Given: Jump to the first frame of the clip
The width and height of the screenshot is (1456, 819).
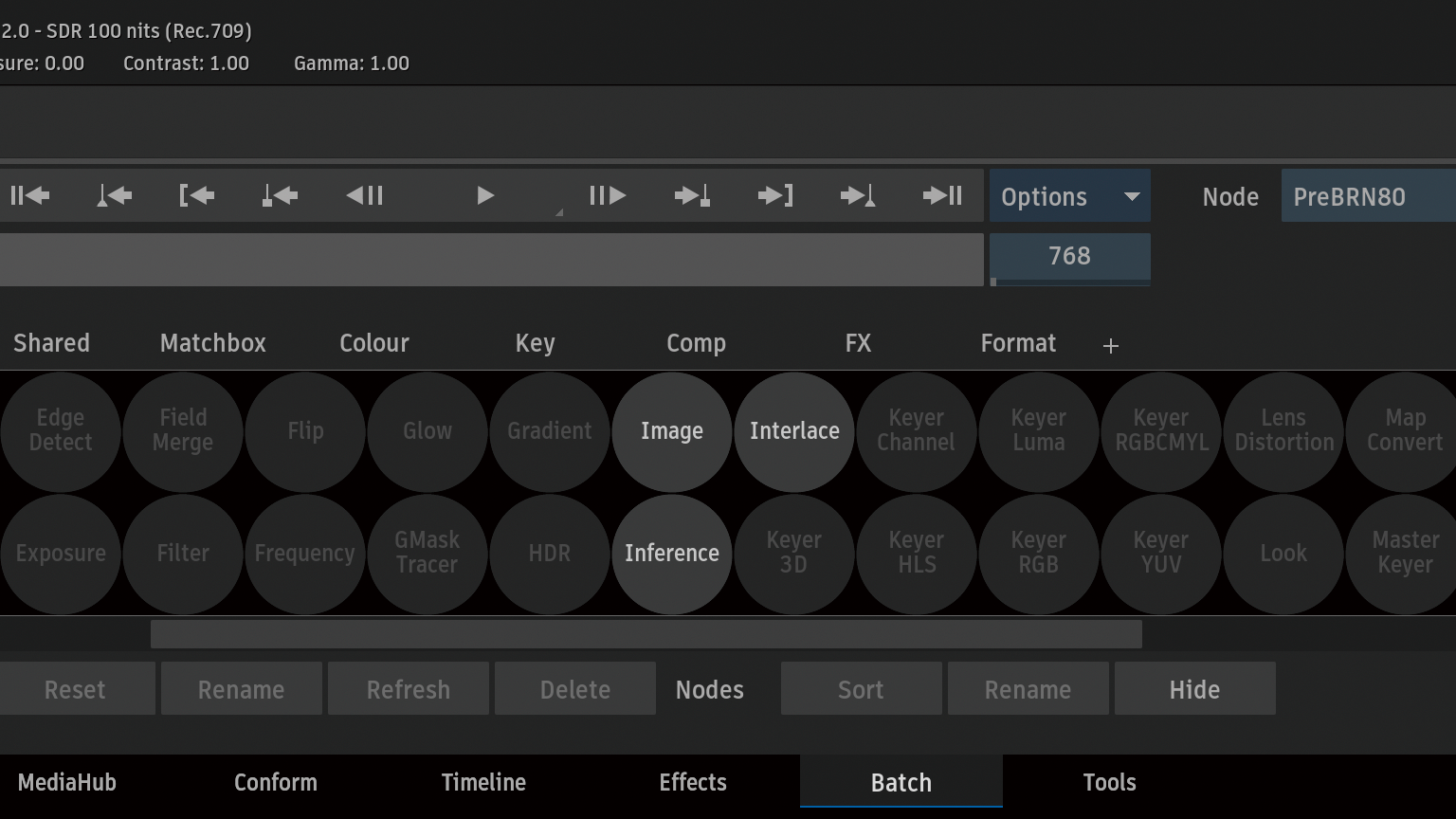Looking at the screenshot, I should (x=29, y=196).
